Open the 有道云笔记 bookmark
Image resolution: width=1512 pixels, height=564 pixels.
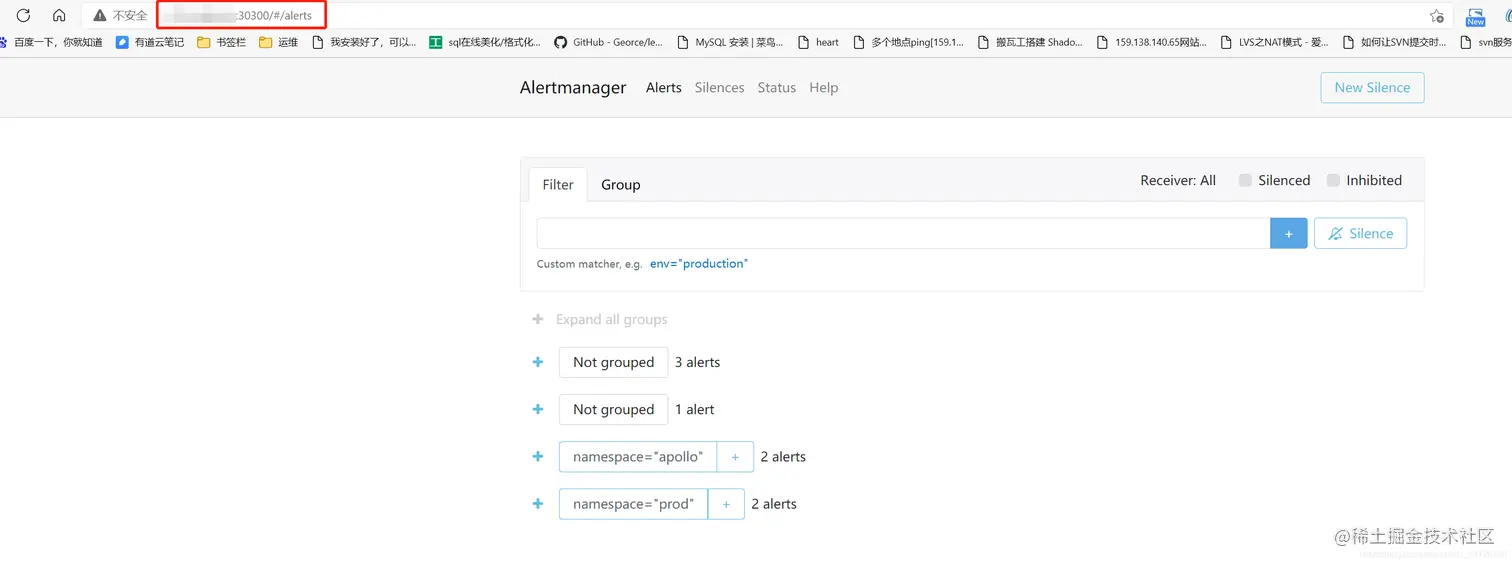click(x=150, y=42)
